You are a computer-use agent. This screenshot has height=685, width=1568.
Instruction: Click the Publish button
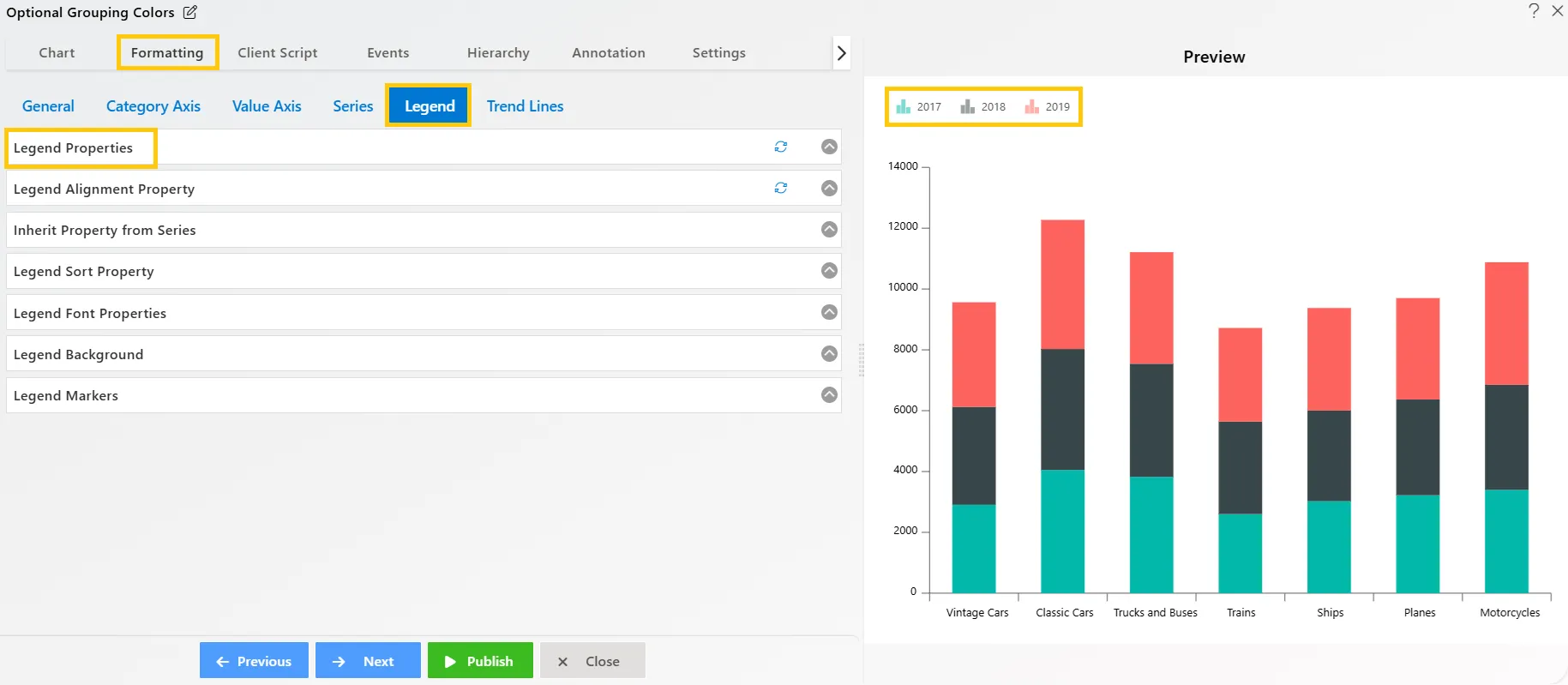(x=480, y=661)
